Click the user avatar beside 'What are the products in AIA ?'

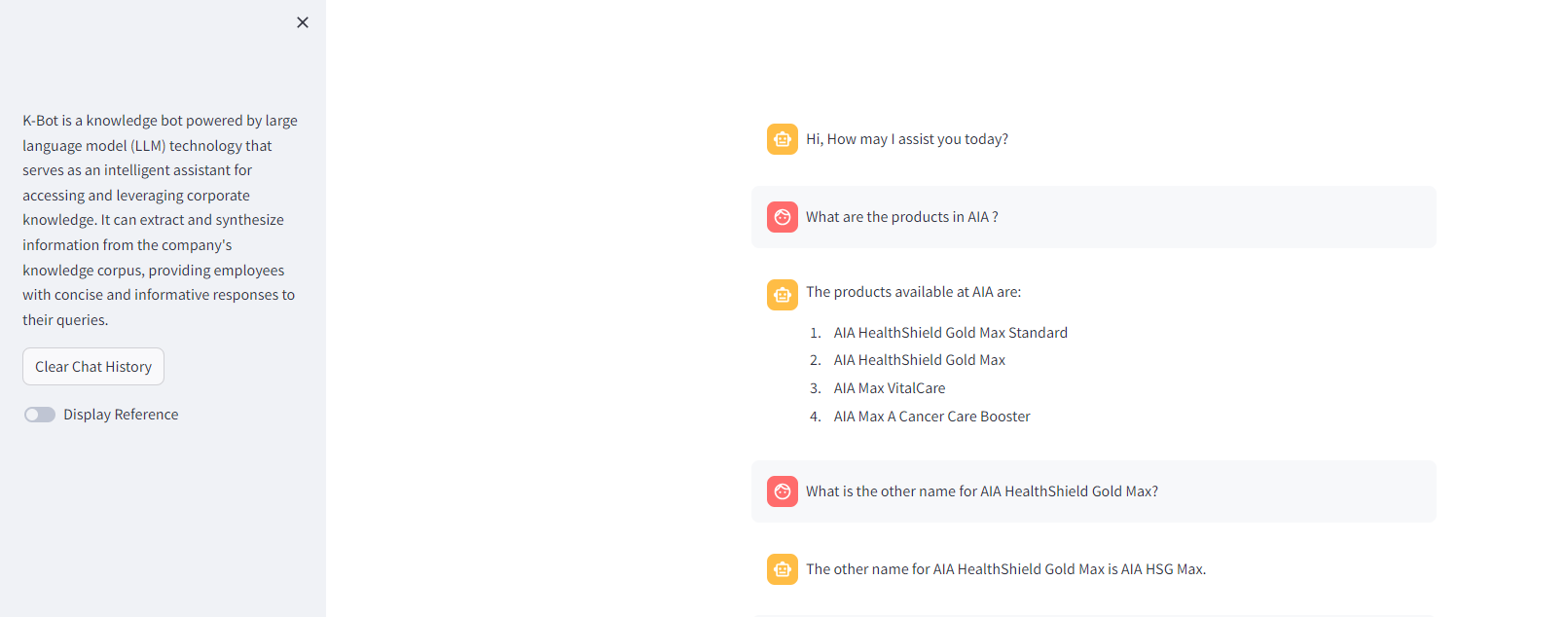tap(783, 217)
